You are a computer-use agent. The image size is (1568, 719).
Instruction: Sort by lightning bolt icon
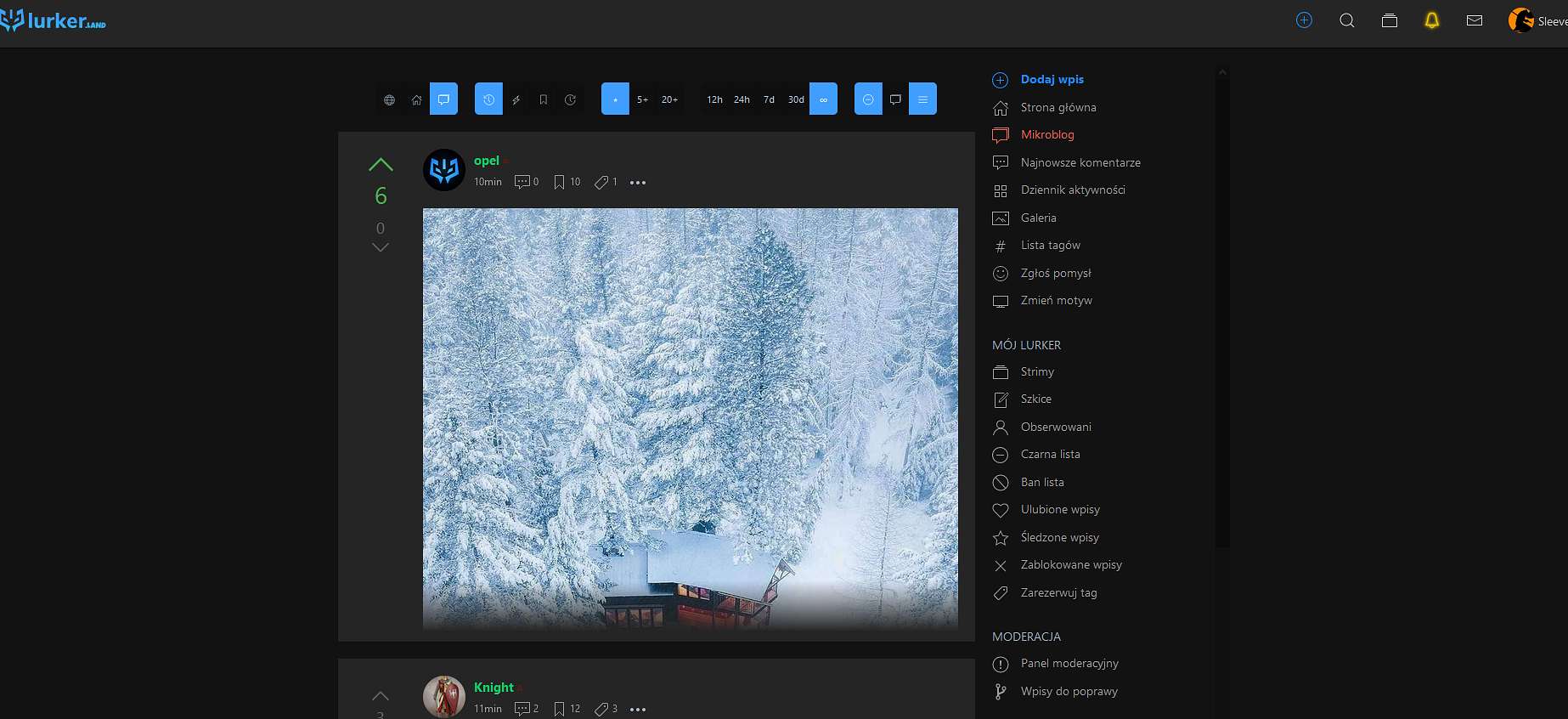pyautogui.click(x=516, y=99)
